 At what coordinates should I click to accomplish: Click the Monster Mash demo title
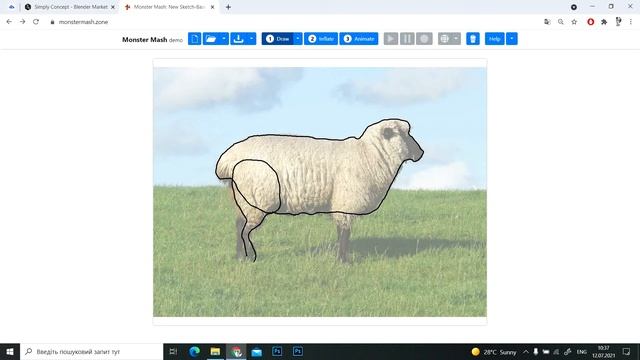pyautogui.click(x=152, y=40)
